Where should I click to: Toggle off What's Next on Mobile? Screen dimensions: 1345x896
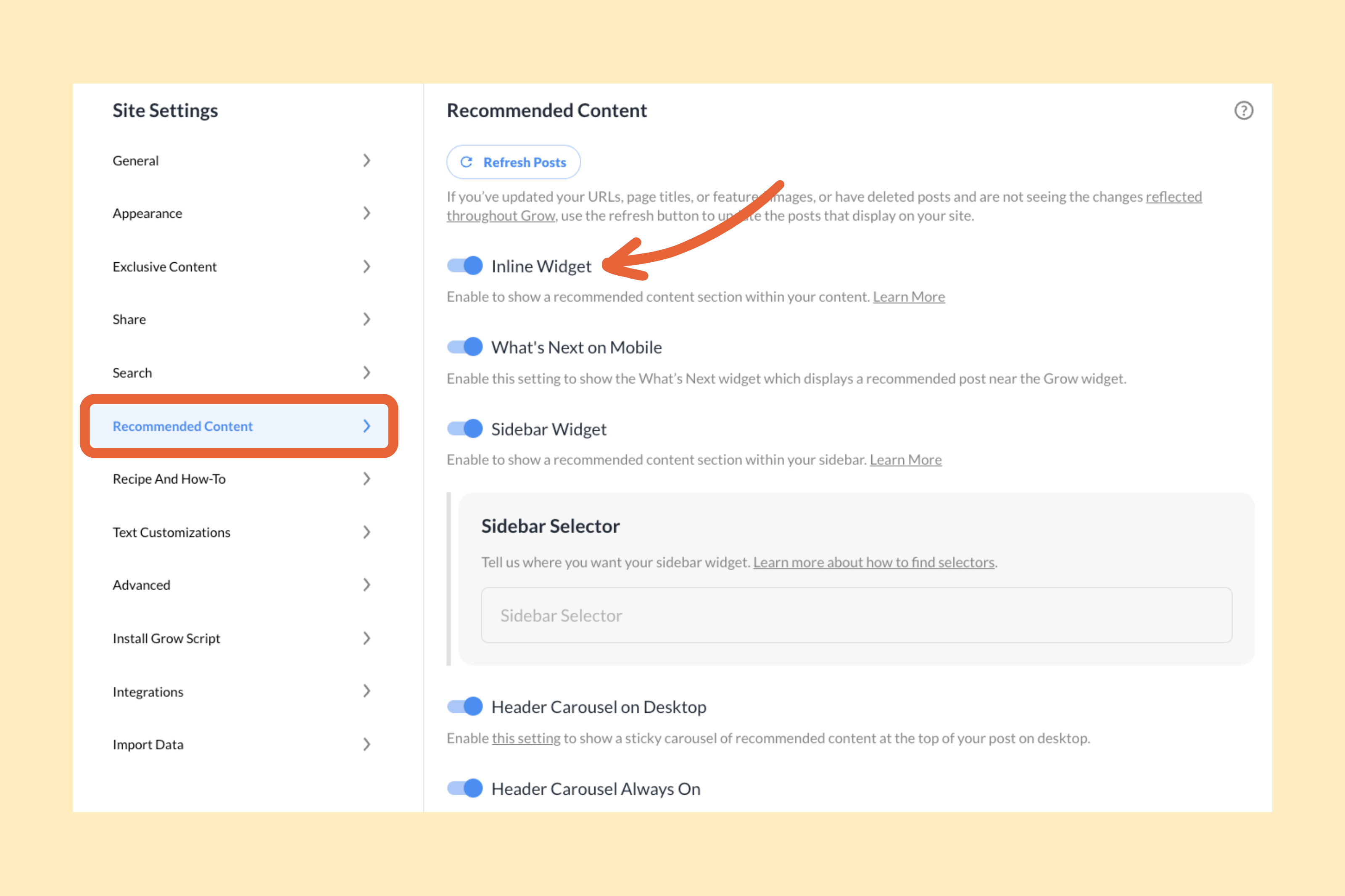click(464, 346)
